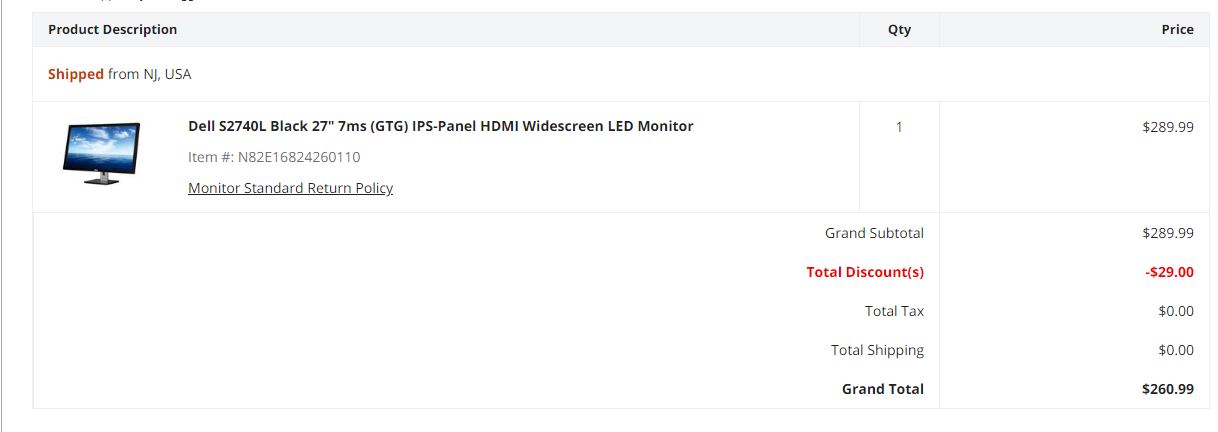Click the quantity value 1
The height and width of the screenshot is (432, 1218).
click(899, 127)
